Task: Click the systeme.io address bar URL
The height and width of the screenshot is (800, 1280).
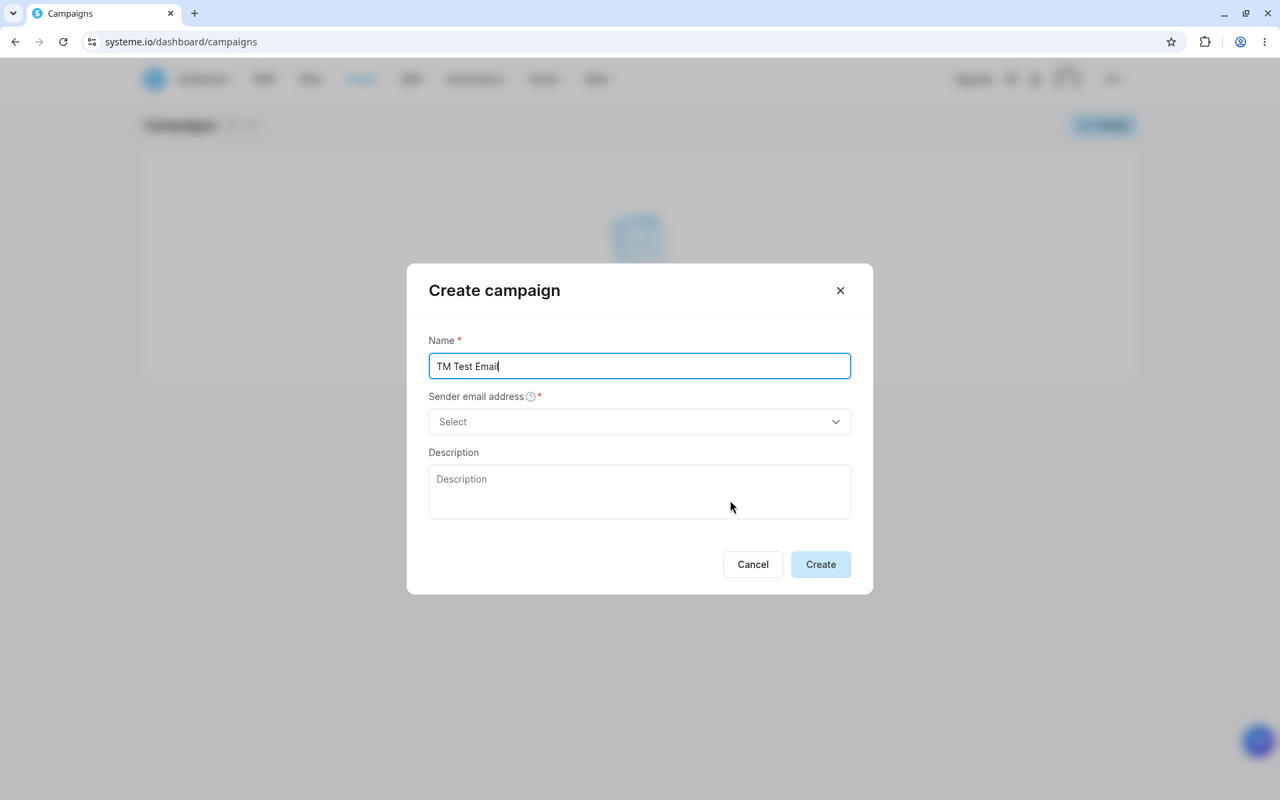Action: [x=181, y=42]
